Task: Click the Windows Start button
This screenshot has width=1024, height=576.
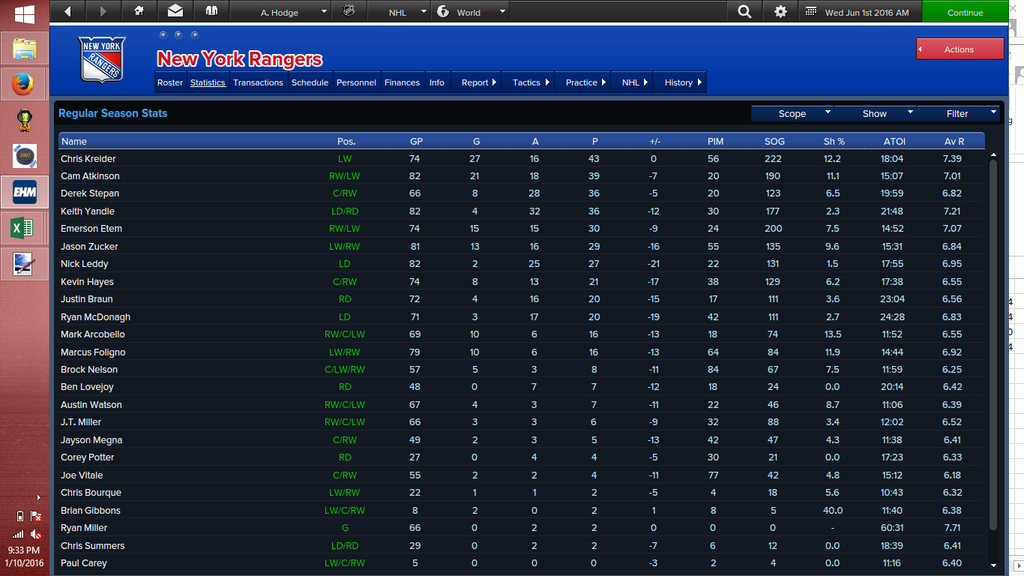Action: (x=24, y=14)
